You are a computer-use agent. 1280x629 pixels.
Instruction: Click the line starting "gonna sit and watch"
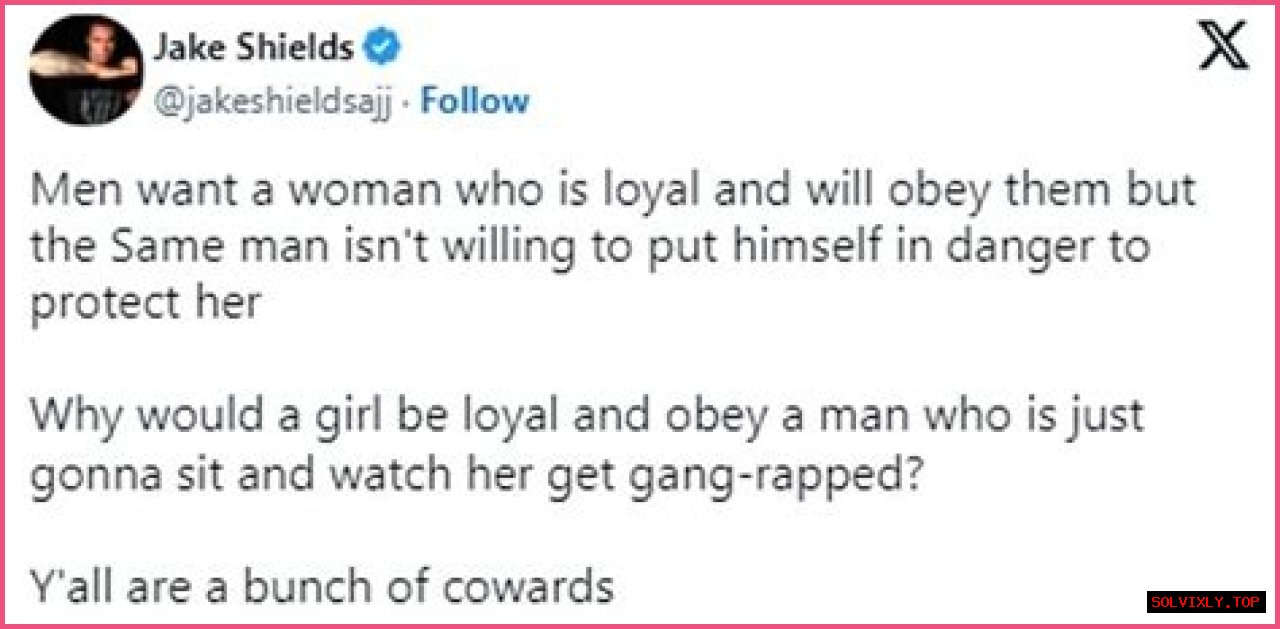click(x=475, y=474)
